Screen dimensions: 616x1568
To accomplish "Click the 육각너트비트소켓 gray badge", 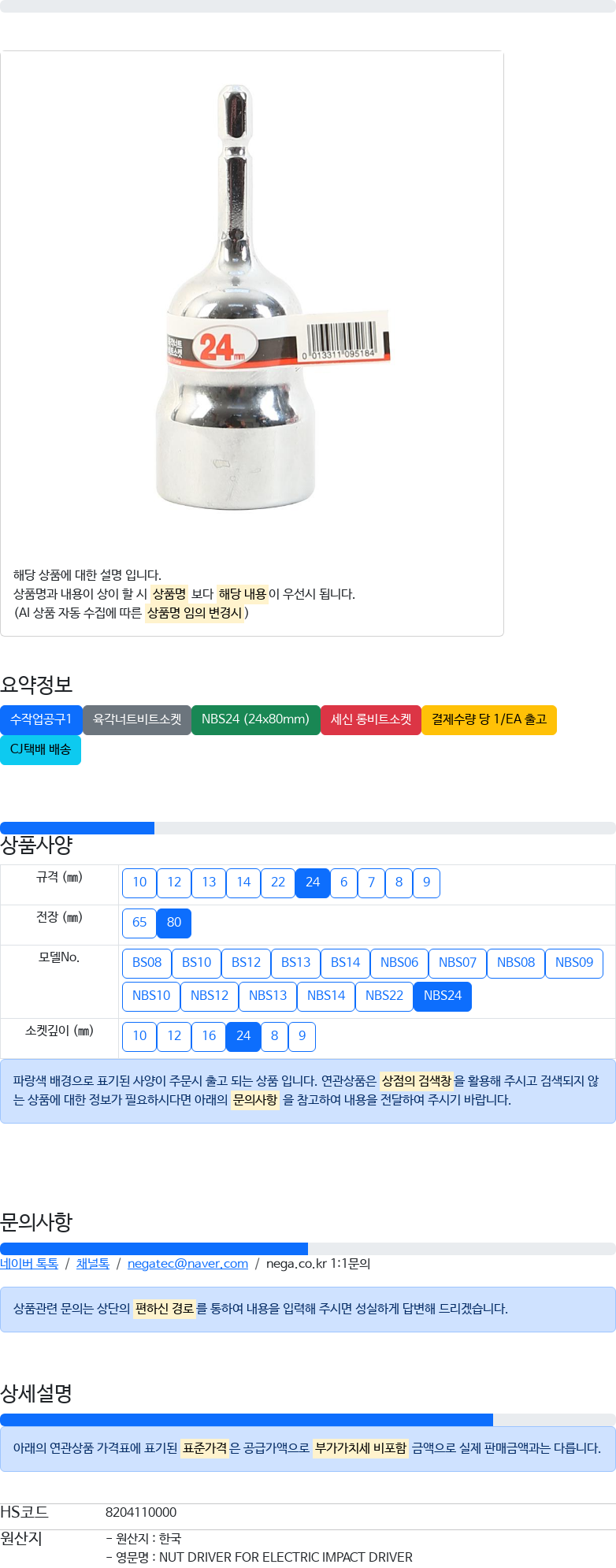I will click(x=137, y=719).
